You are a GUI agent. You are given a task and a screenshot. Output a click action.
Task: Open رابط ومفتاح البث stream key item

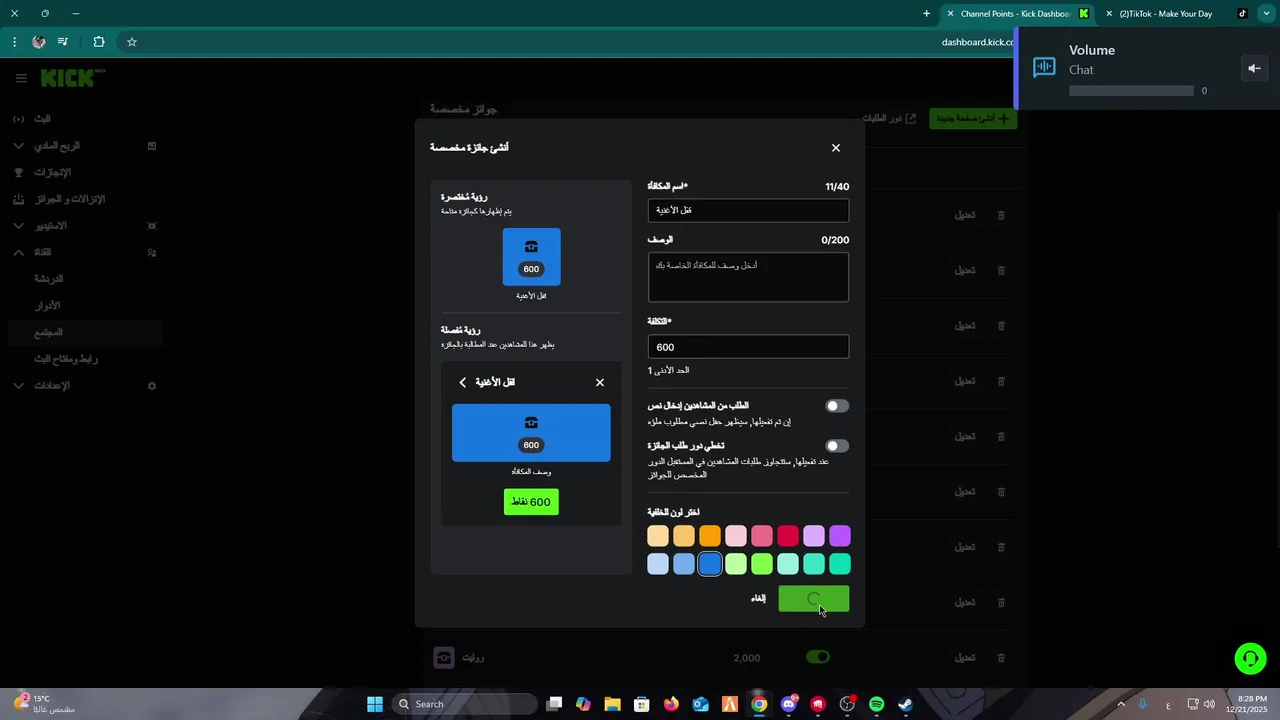point(66,359)
